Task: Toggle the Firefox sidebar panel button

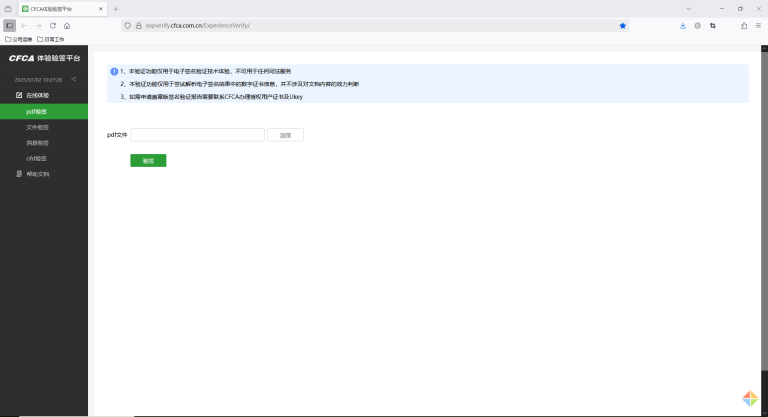Action: point(10,25)
